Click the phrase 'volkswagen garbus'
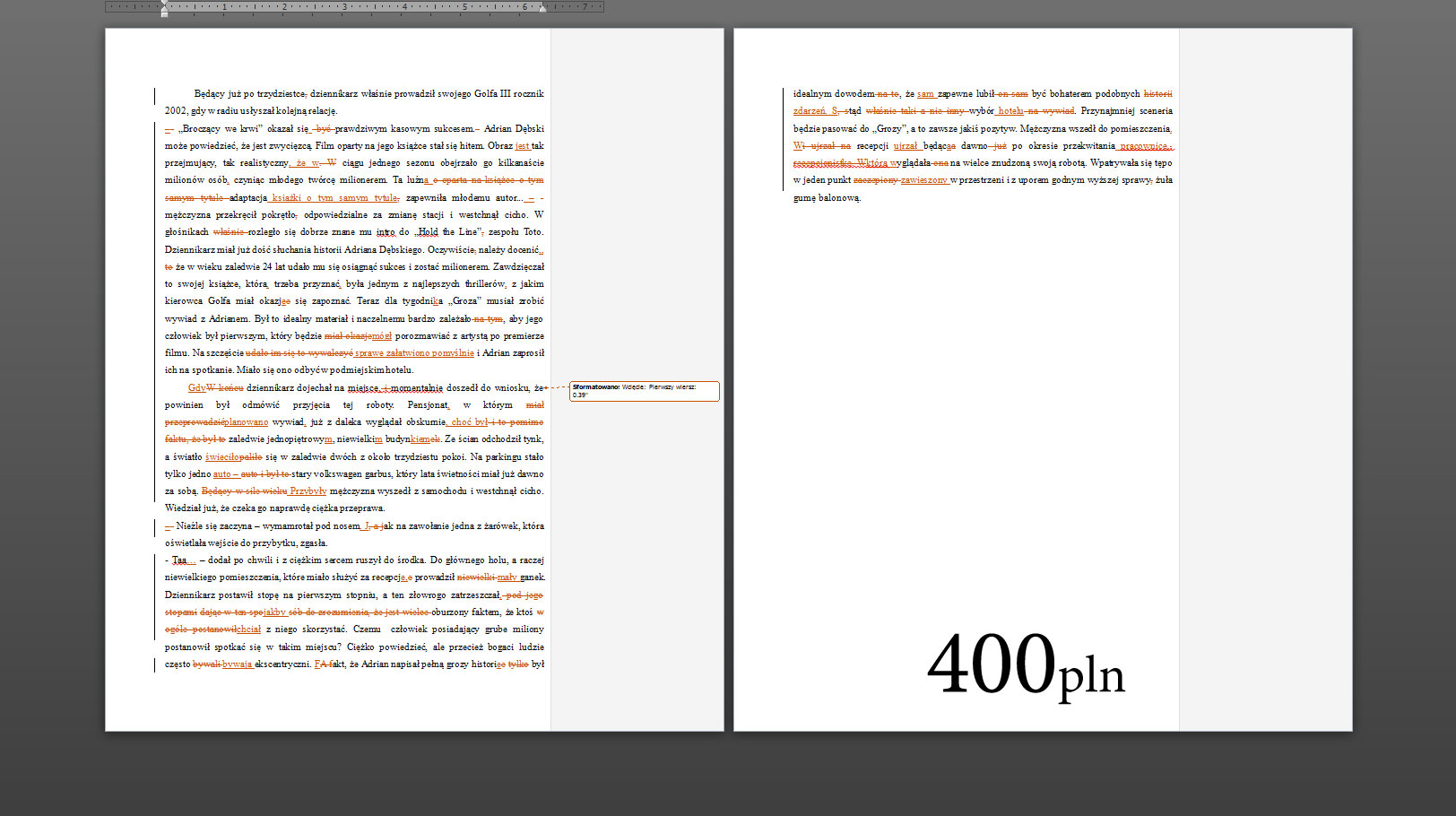This screenshot has width=1456, height=816. click(353, 474)
